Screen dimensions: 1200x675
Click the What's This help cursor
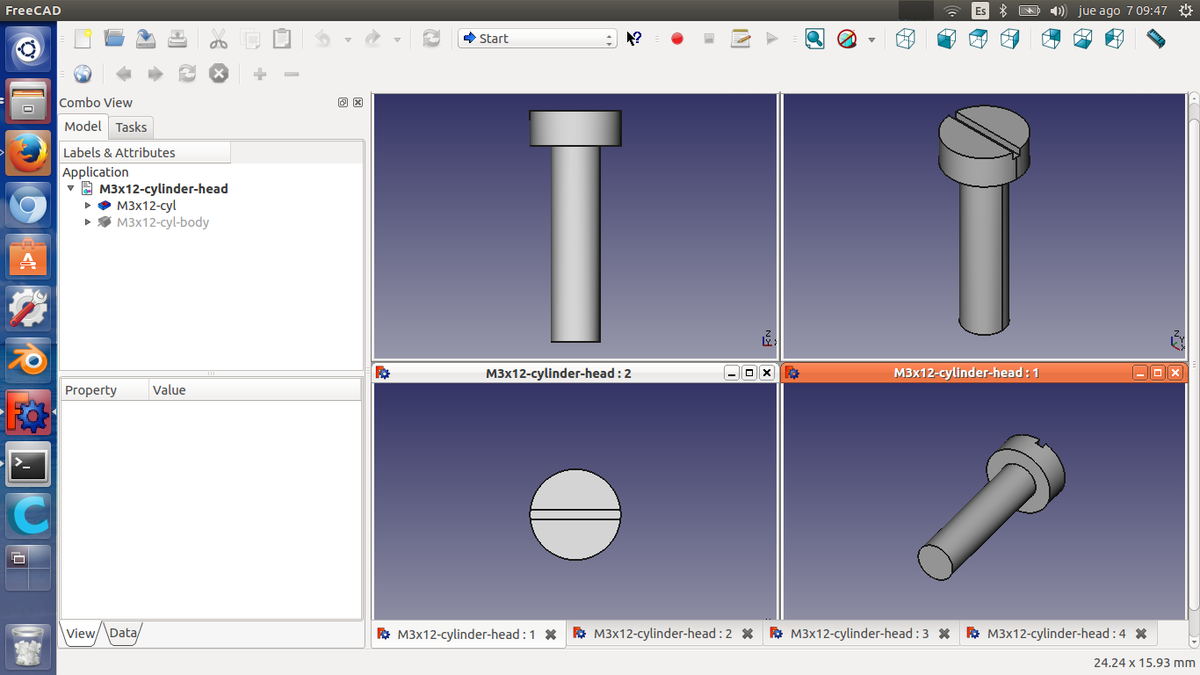click(x=634, y=39)
